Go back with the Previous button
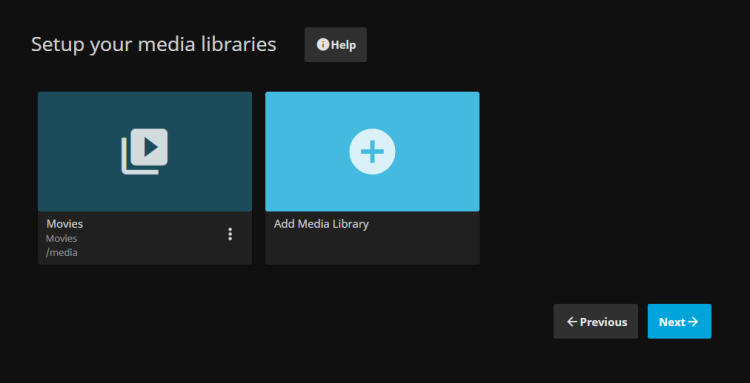The image size is (750, 383). tap(596, 321)
